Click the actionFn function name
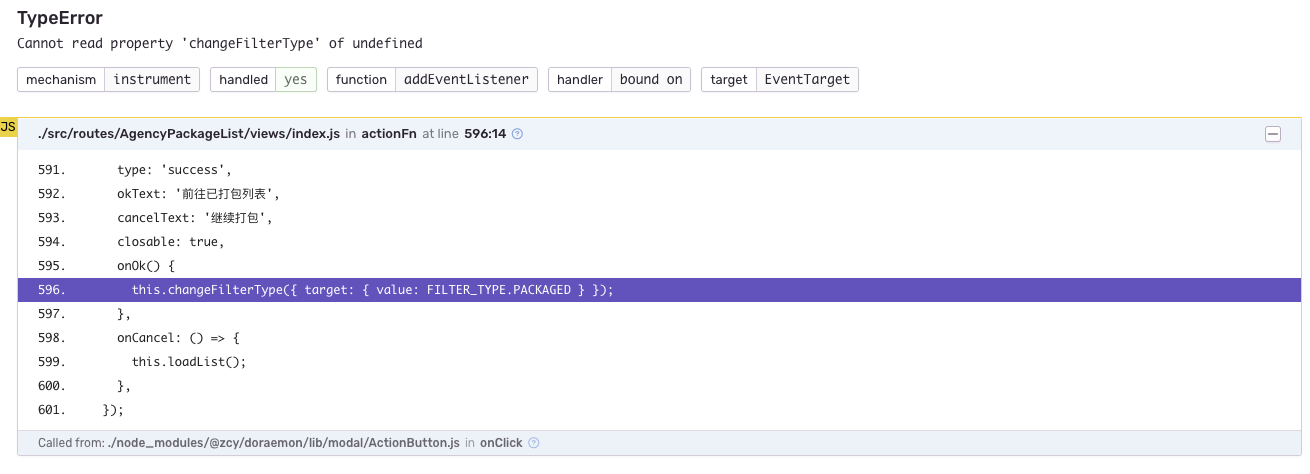The height and width of the screenshot is (474, 1310). click(x=389, y=134)
